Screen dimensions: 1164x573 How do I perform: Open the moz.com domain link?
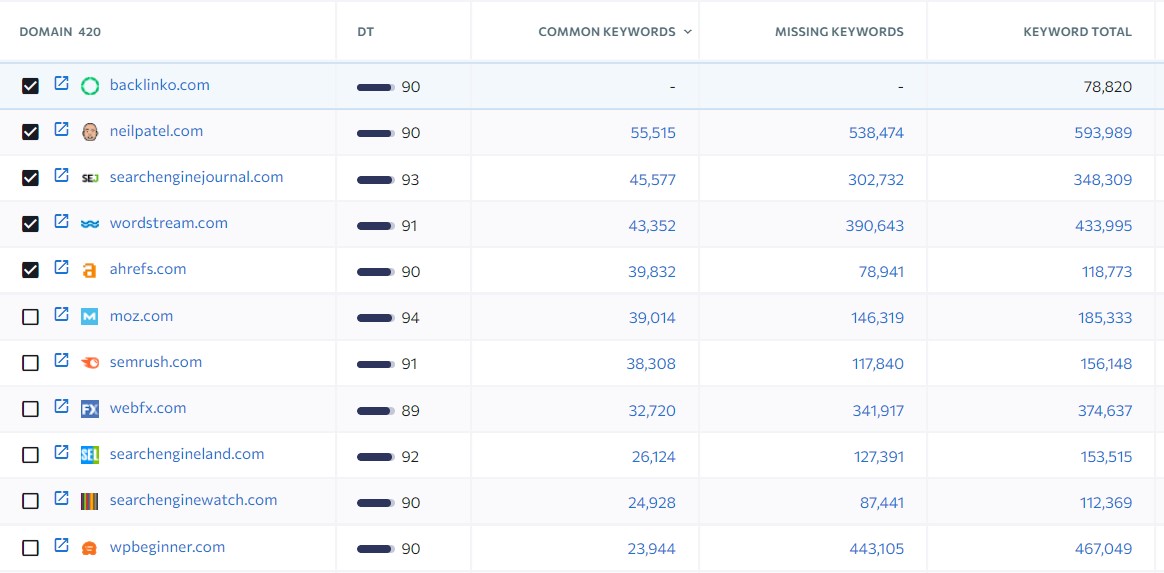tap(141, 315)
